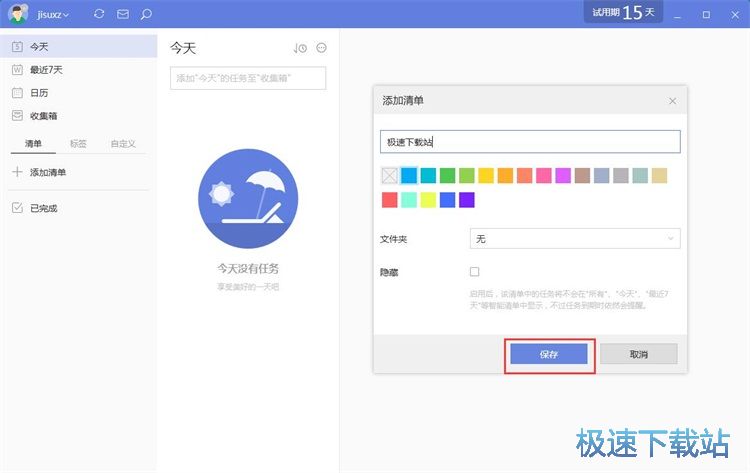Screen dimensions: 750x473
Task: Click the 收集箱 inbox icon
Action: coord(17,116)
